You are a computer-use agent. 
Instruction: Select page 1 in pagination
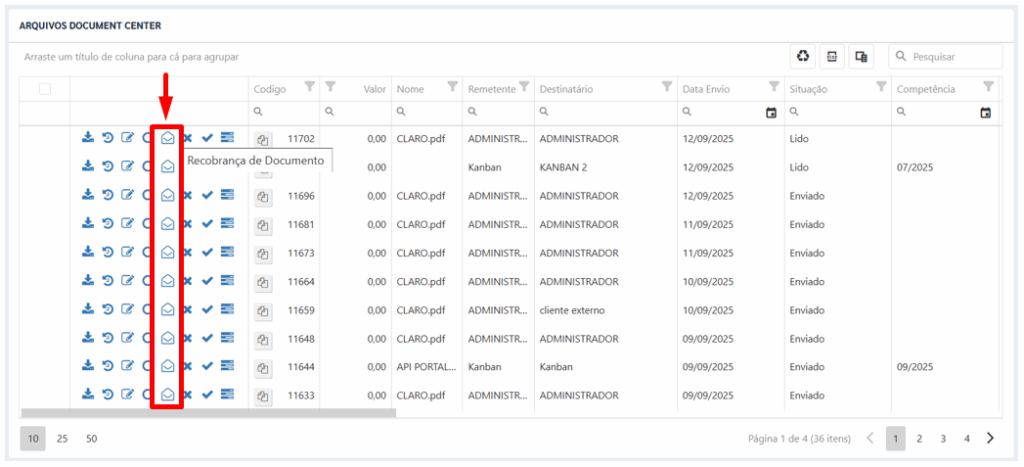(x=895, y=439)
